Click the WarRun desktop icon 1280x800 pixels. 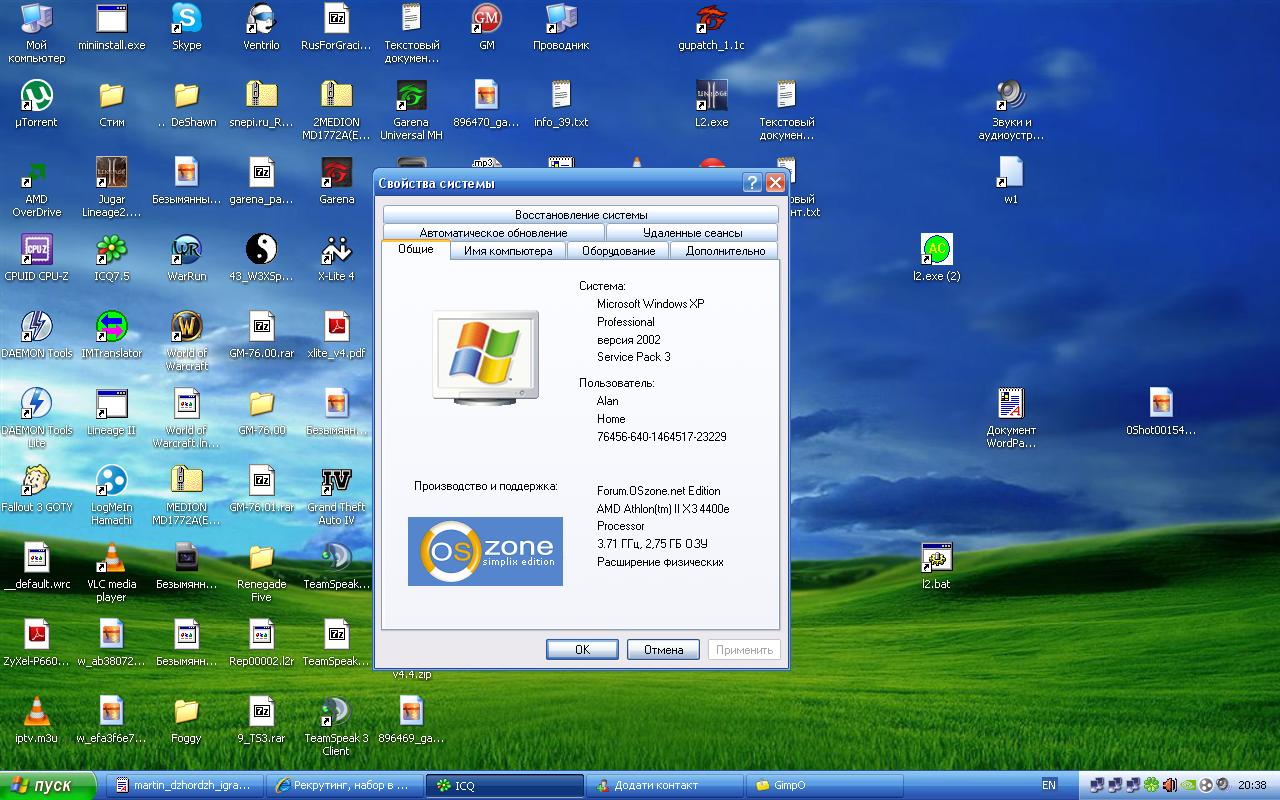[x=186, y=258]
